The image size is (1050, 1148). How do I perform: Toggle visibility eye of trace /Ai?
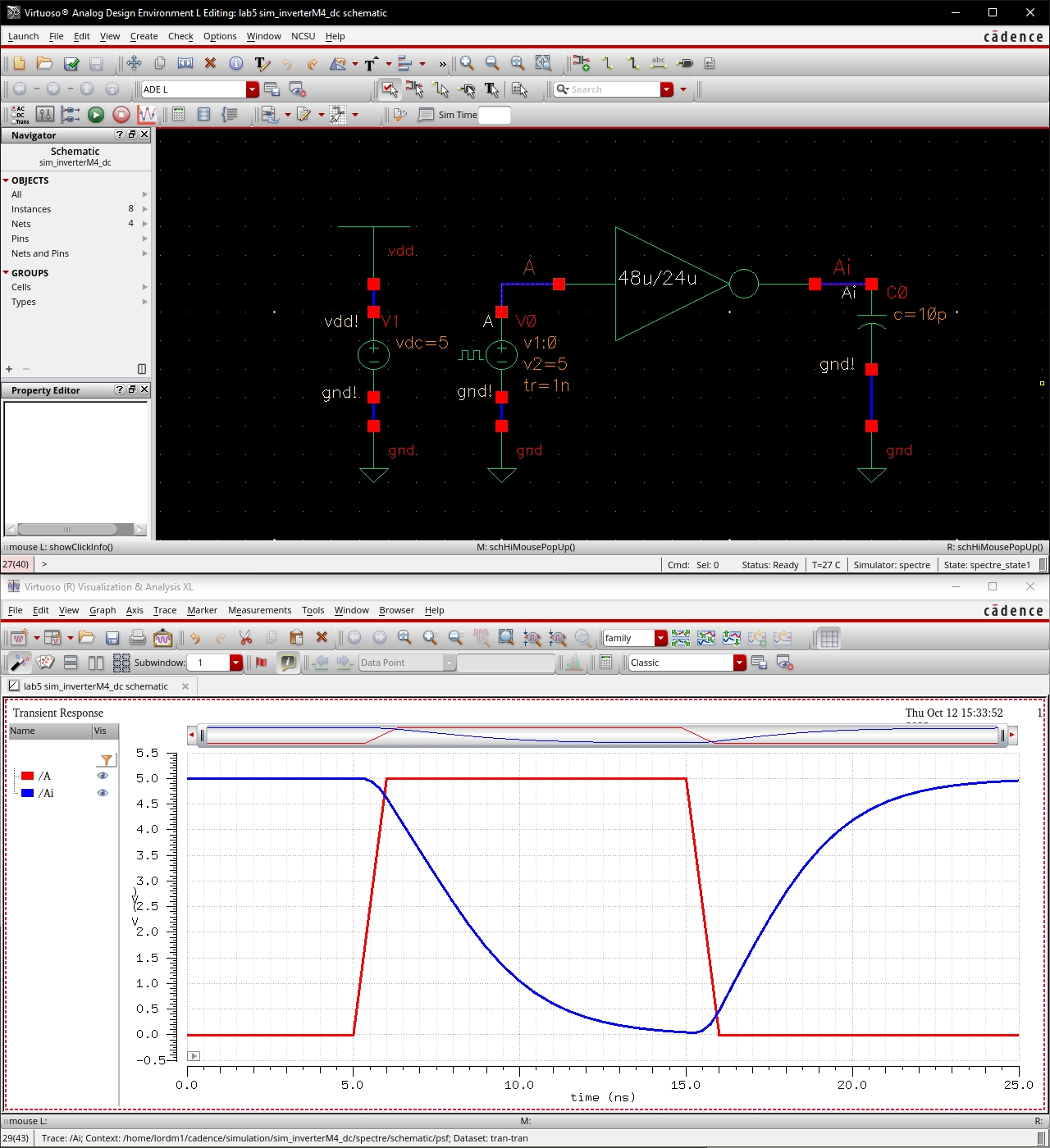click(103, 793)
